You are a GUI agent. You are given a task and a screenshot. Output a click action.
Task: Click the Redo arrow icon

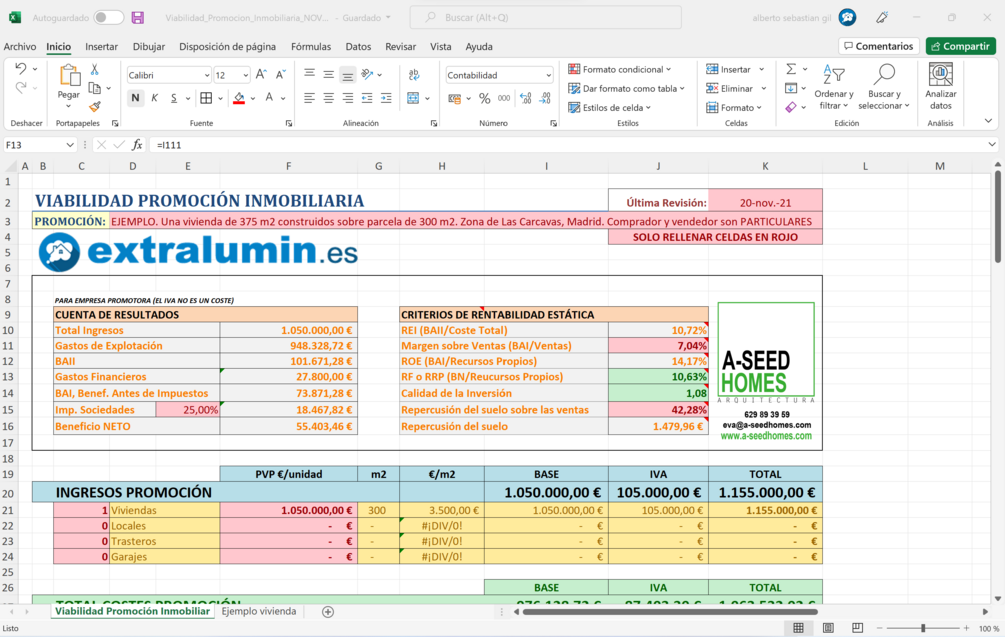[21, 87]
